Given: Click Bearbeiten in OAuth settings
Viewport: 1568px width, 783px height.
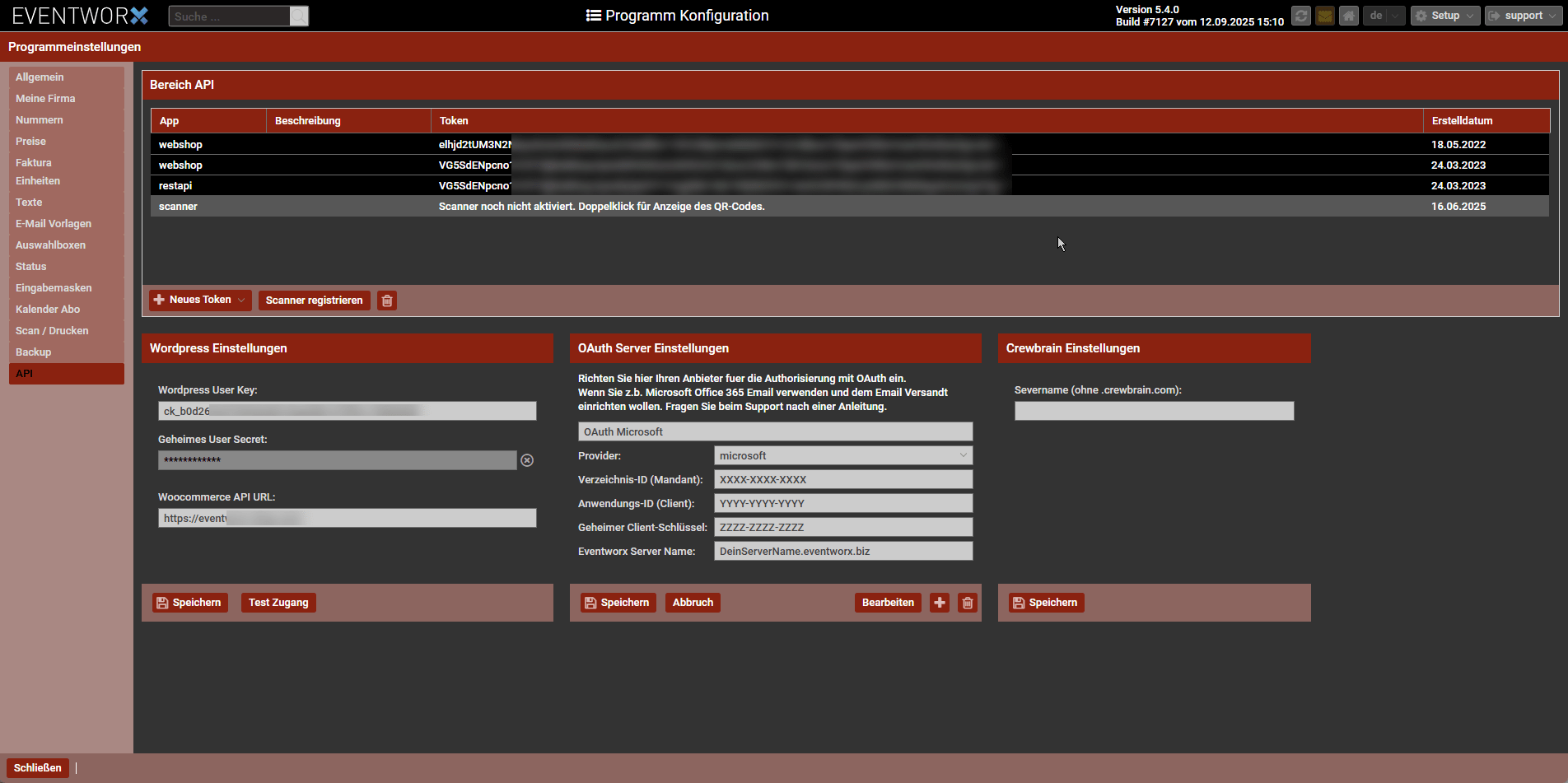Looking at the screenshot, I should (887, 603).
